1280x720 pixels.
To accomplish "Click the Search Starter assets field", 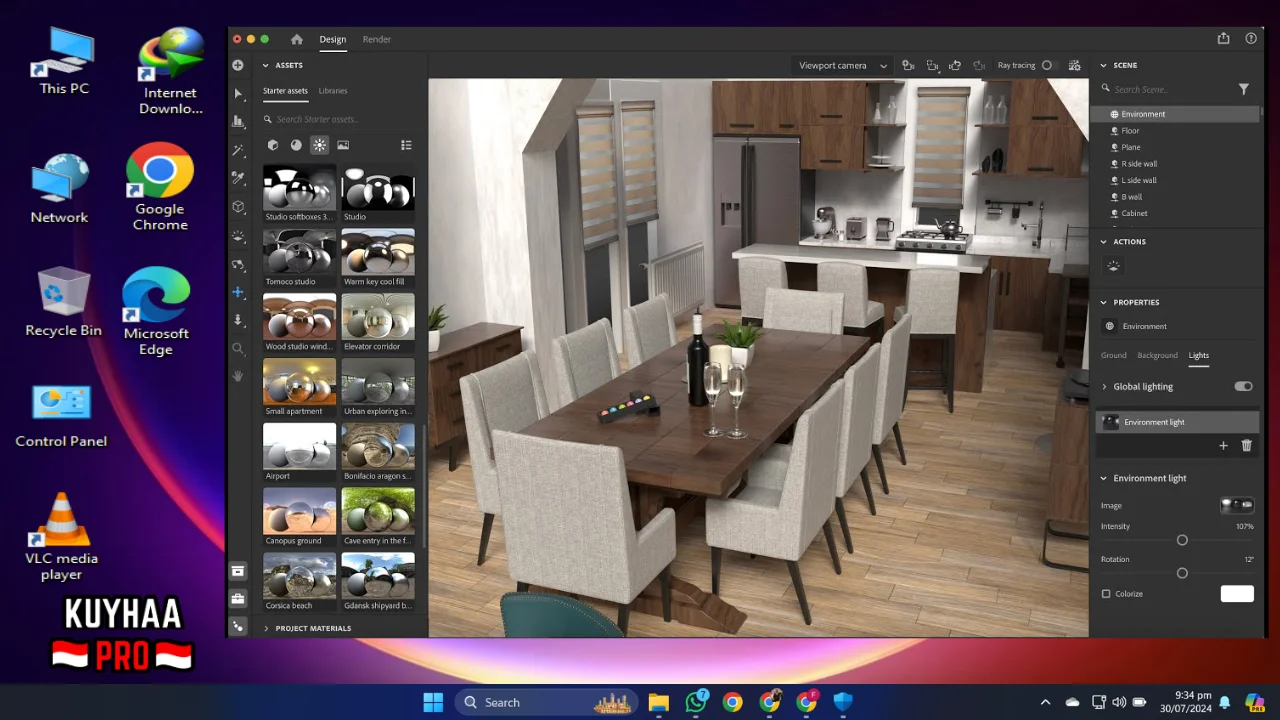I will click(x=338, y=119).
